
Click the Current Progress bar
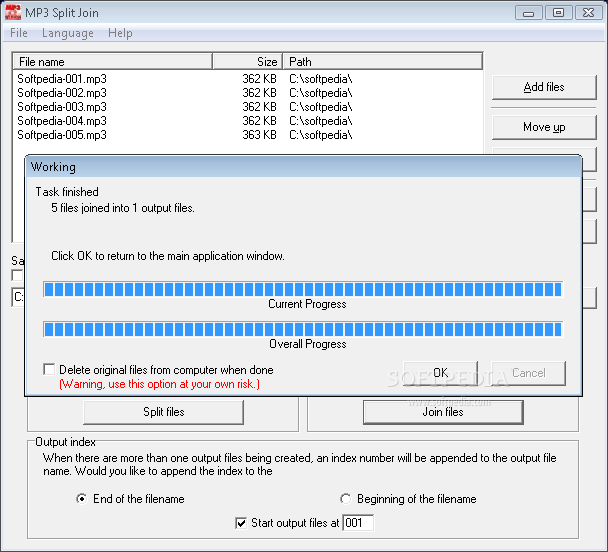(x=303, y=289)
